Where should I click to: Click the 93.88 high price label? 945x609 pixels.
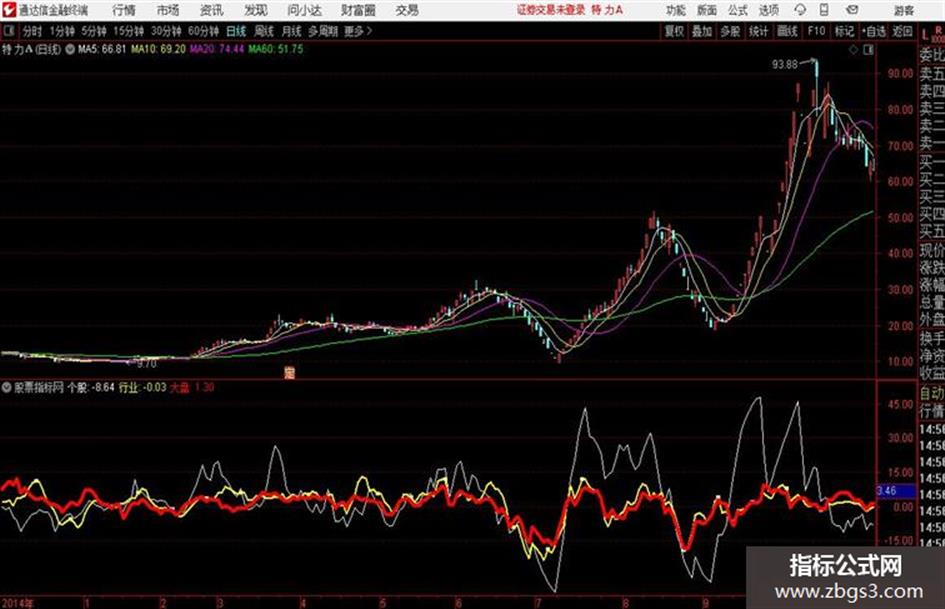785,64
